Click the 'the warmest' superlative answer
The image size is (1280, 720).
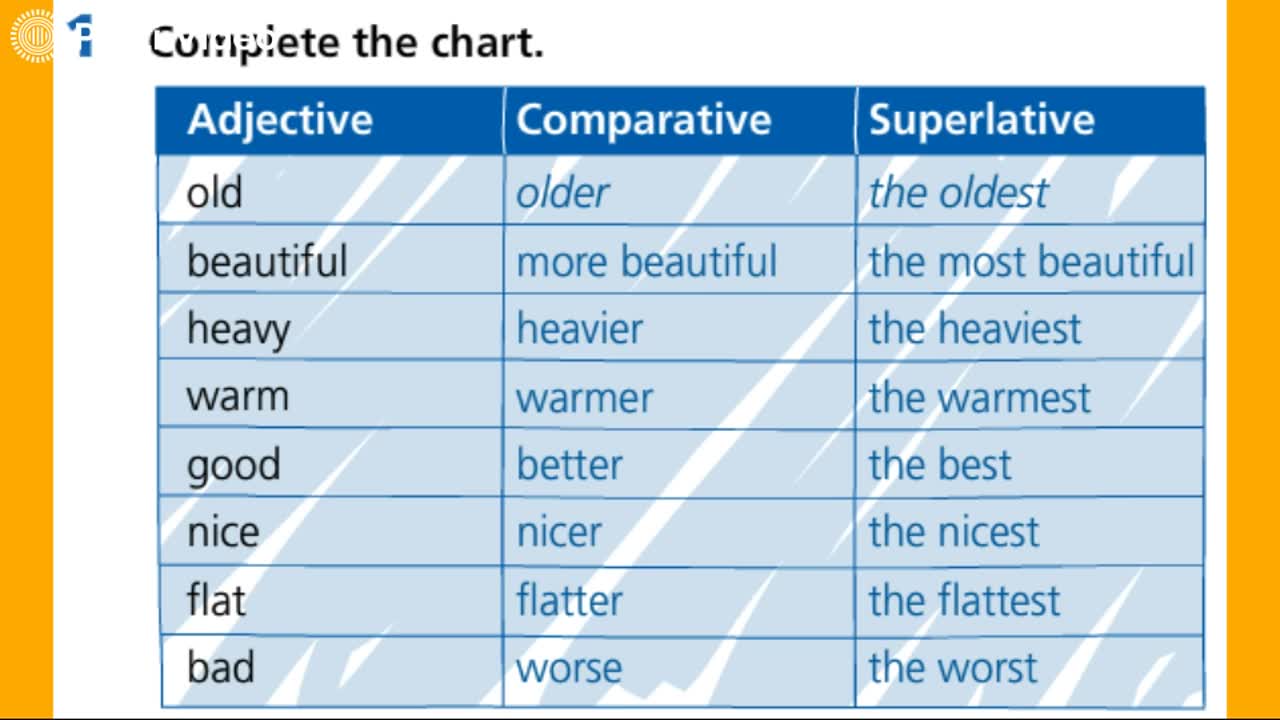click(x=979, y=397)
